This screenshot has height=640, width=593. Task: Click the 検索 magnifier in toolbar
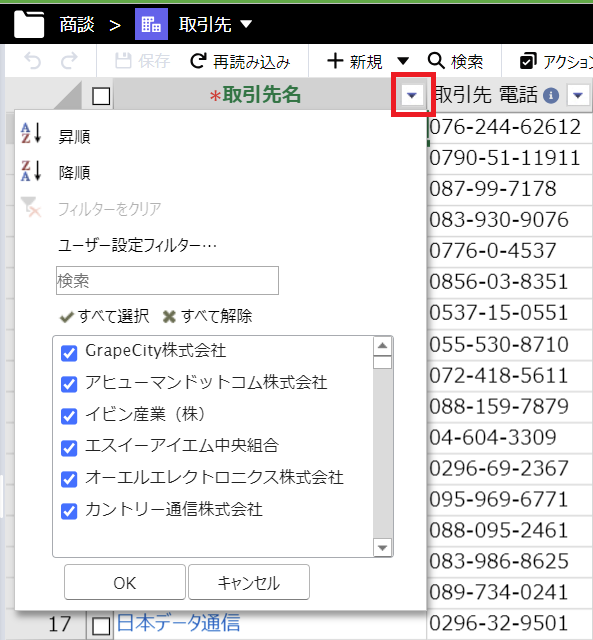(436, 61)
